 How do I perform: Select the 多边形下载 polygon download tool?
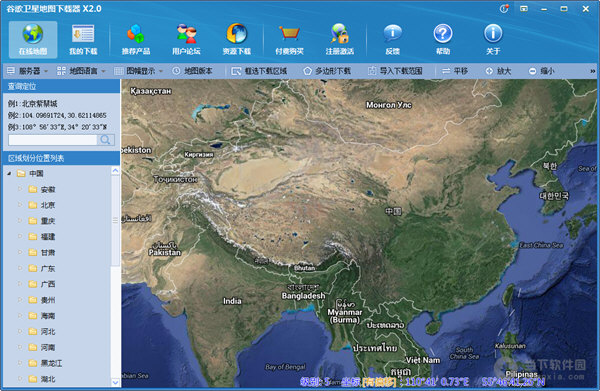[327, 71]
